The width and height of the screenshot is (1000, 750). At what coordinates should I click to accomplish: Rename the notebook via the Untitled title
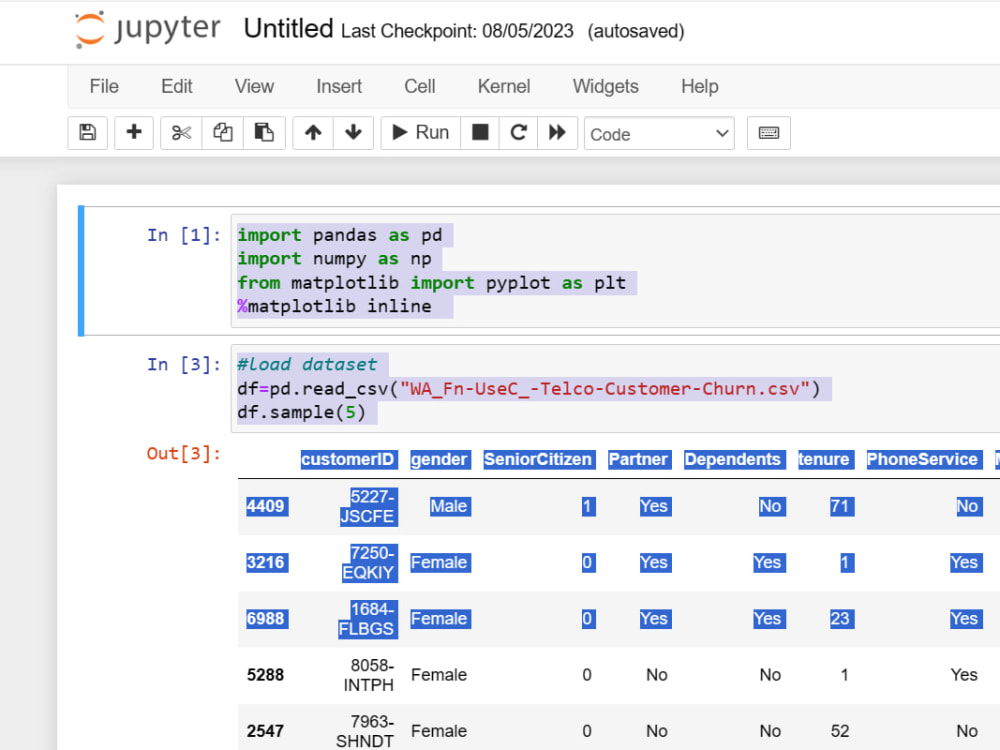288,29
